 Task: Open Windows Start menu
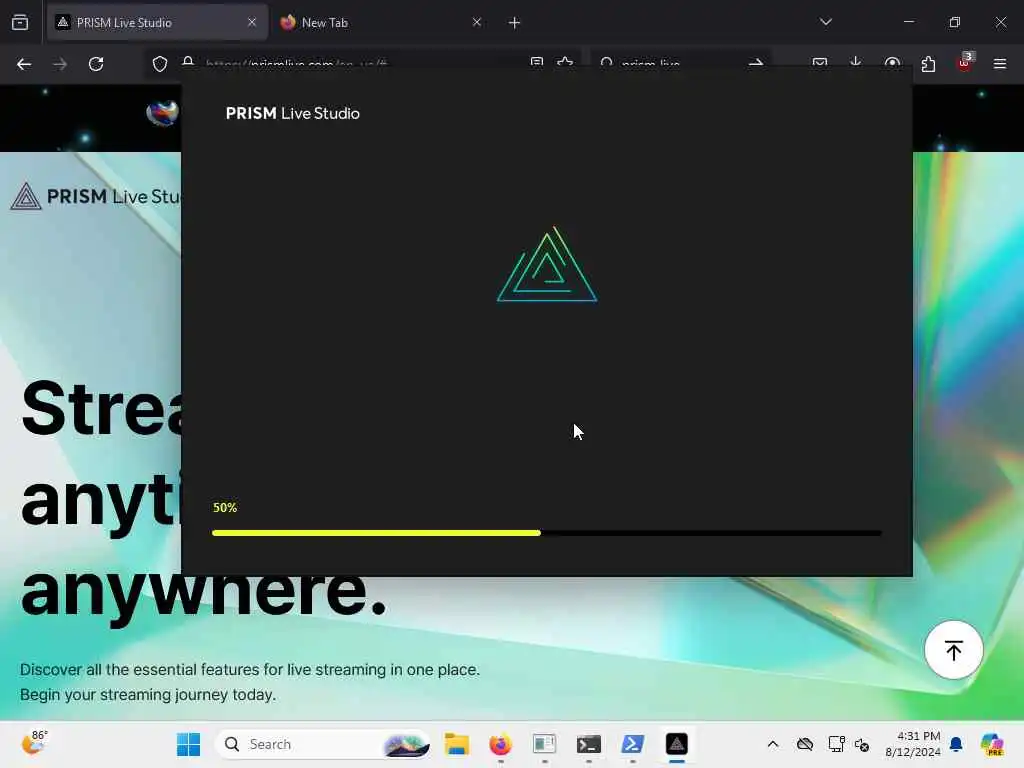pos(189,744)
